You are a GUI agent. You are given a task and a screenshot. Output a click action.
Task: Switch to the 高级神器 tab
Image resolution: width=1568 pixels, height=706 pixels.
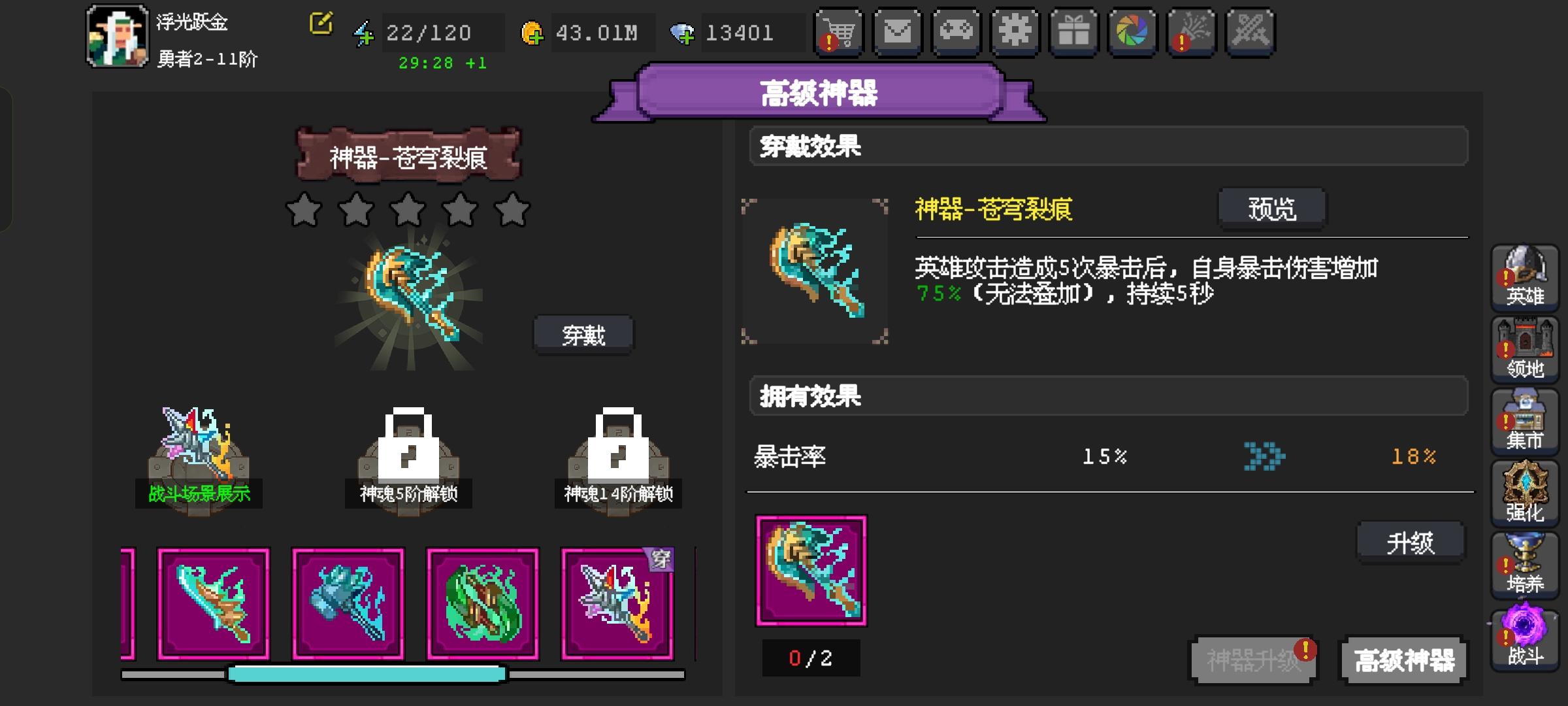click(1404, 660)
